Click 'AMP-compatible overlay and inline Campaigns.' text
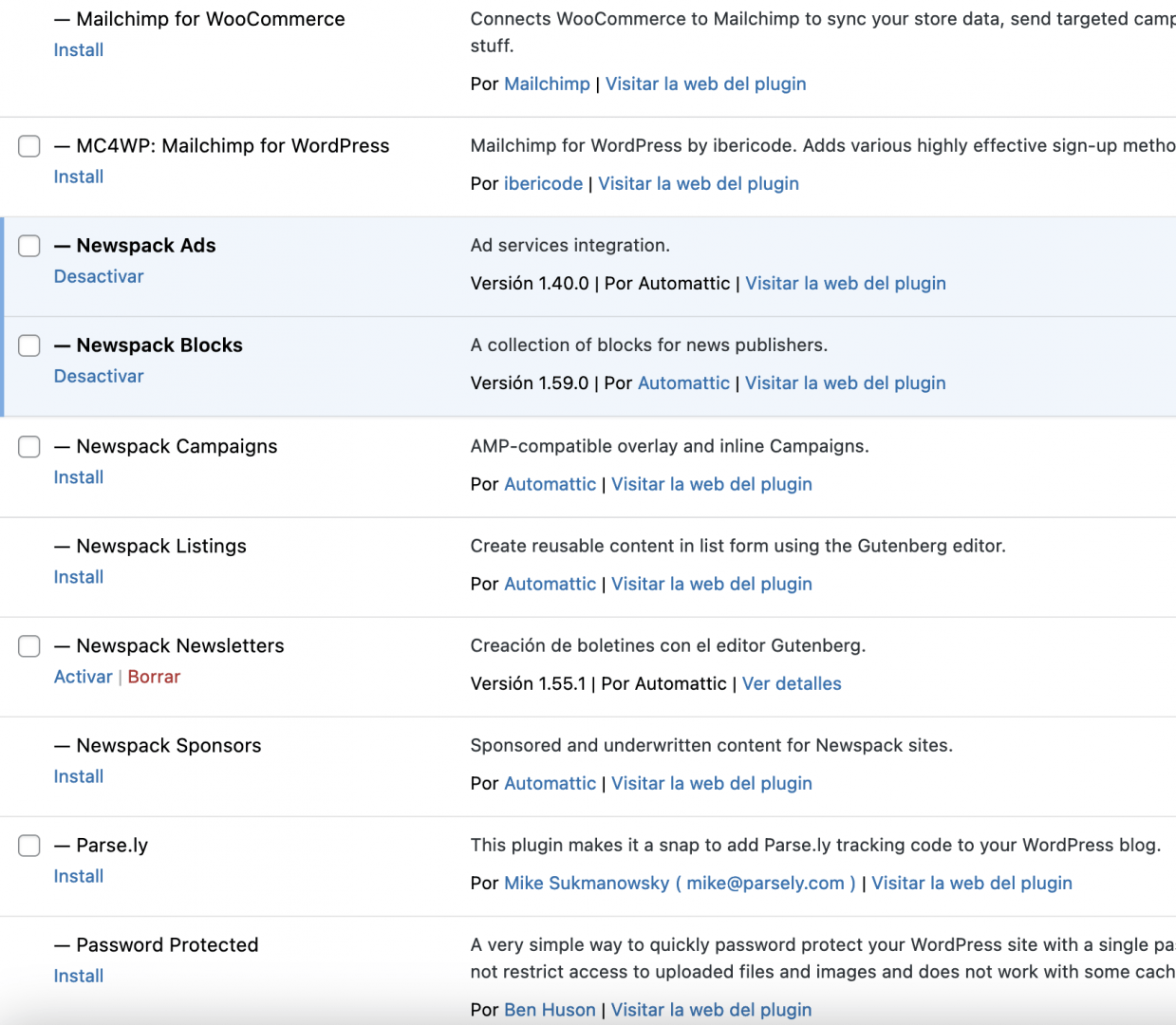 (670, 446)
